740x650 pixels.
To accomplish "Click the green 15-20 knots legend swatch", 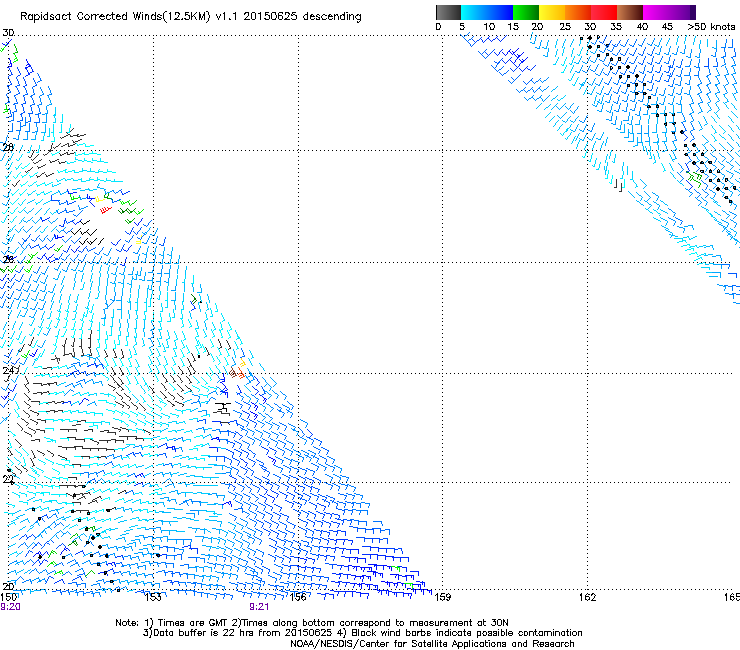I will 526,12.
